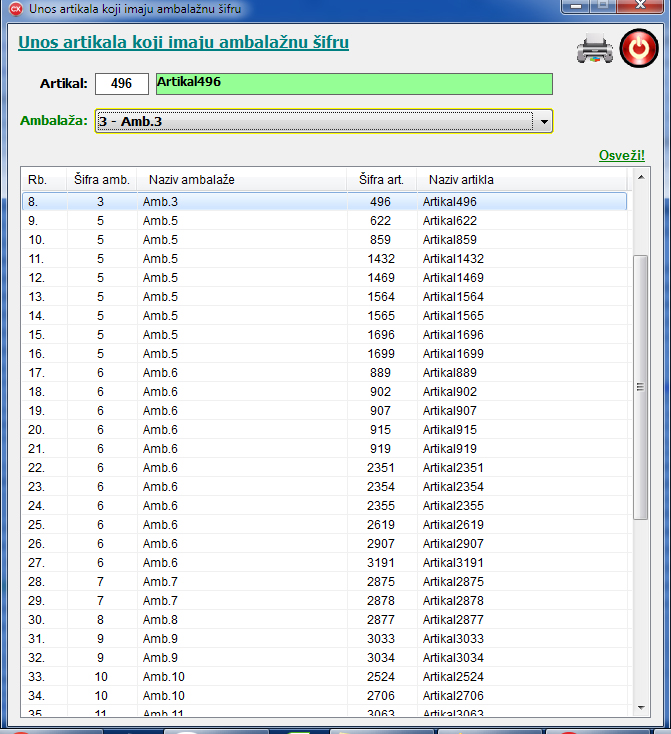671x734 pixels.
Task: Select row with Artikal1432
Action: (324, 259)
